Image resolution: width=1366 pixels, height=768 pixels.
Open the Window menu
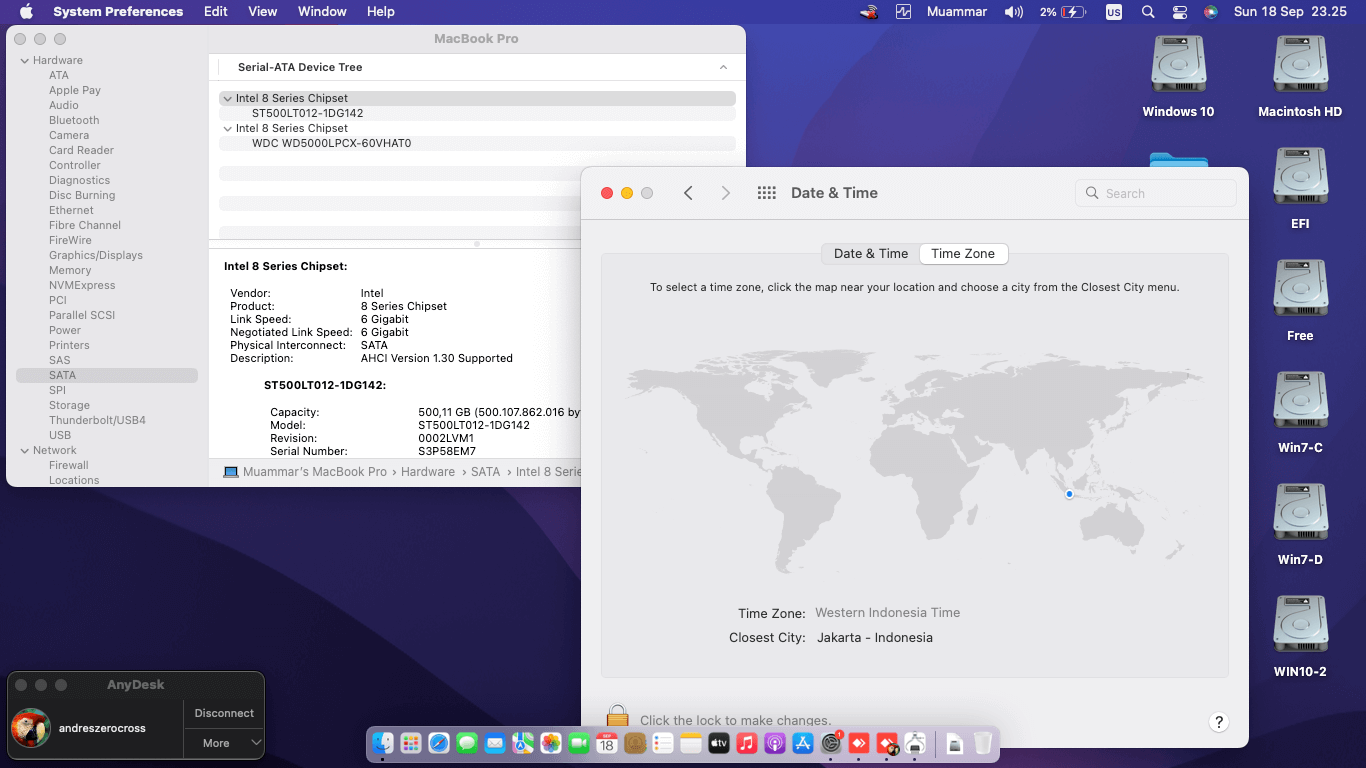pyautogui.click(x=322, y=12)
